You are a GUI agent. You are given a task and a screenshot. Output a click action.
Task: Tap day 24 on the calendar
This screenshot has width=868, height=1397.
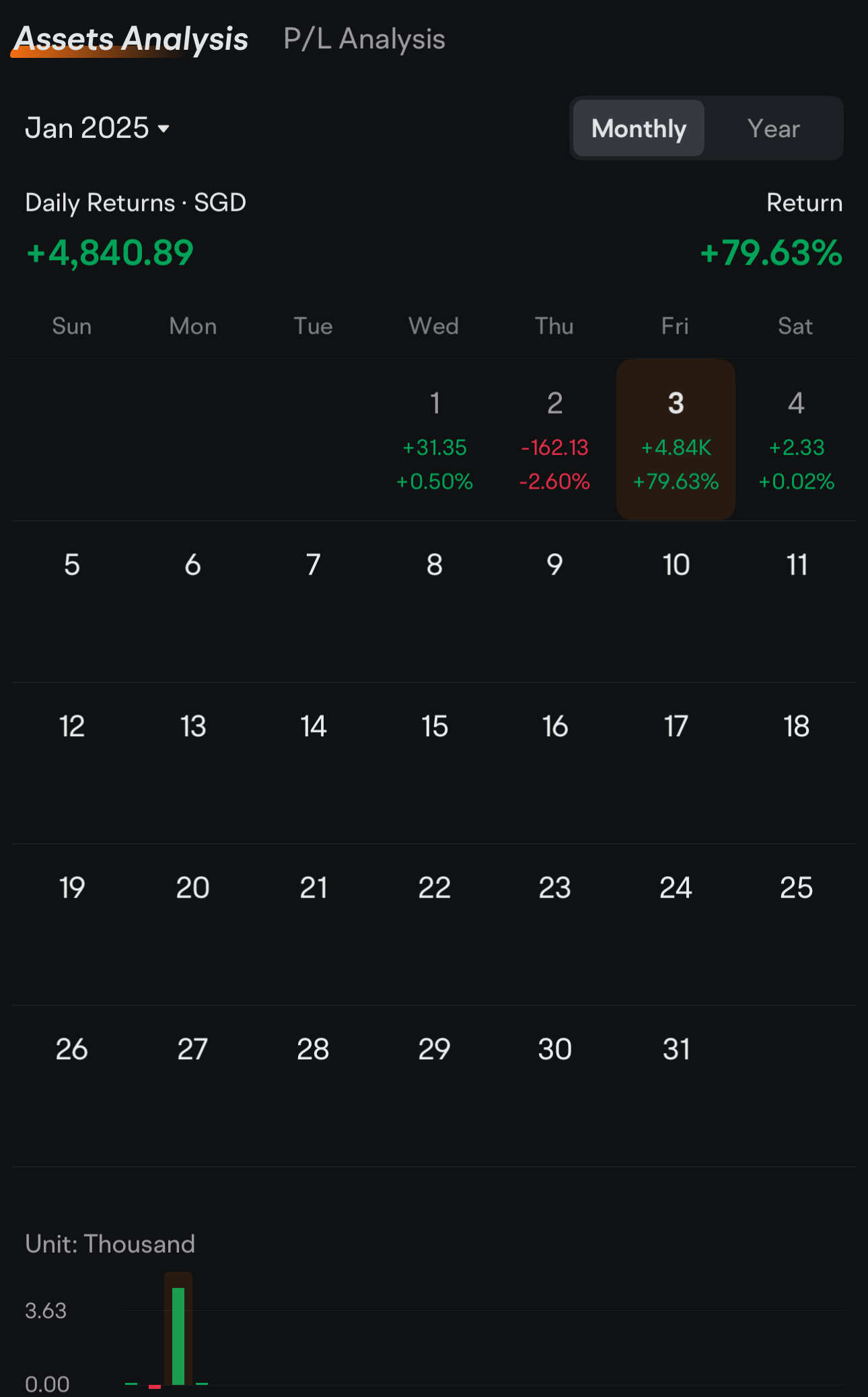[676, 888]
